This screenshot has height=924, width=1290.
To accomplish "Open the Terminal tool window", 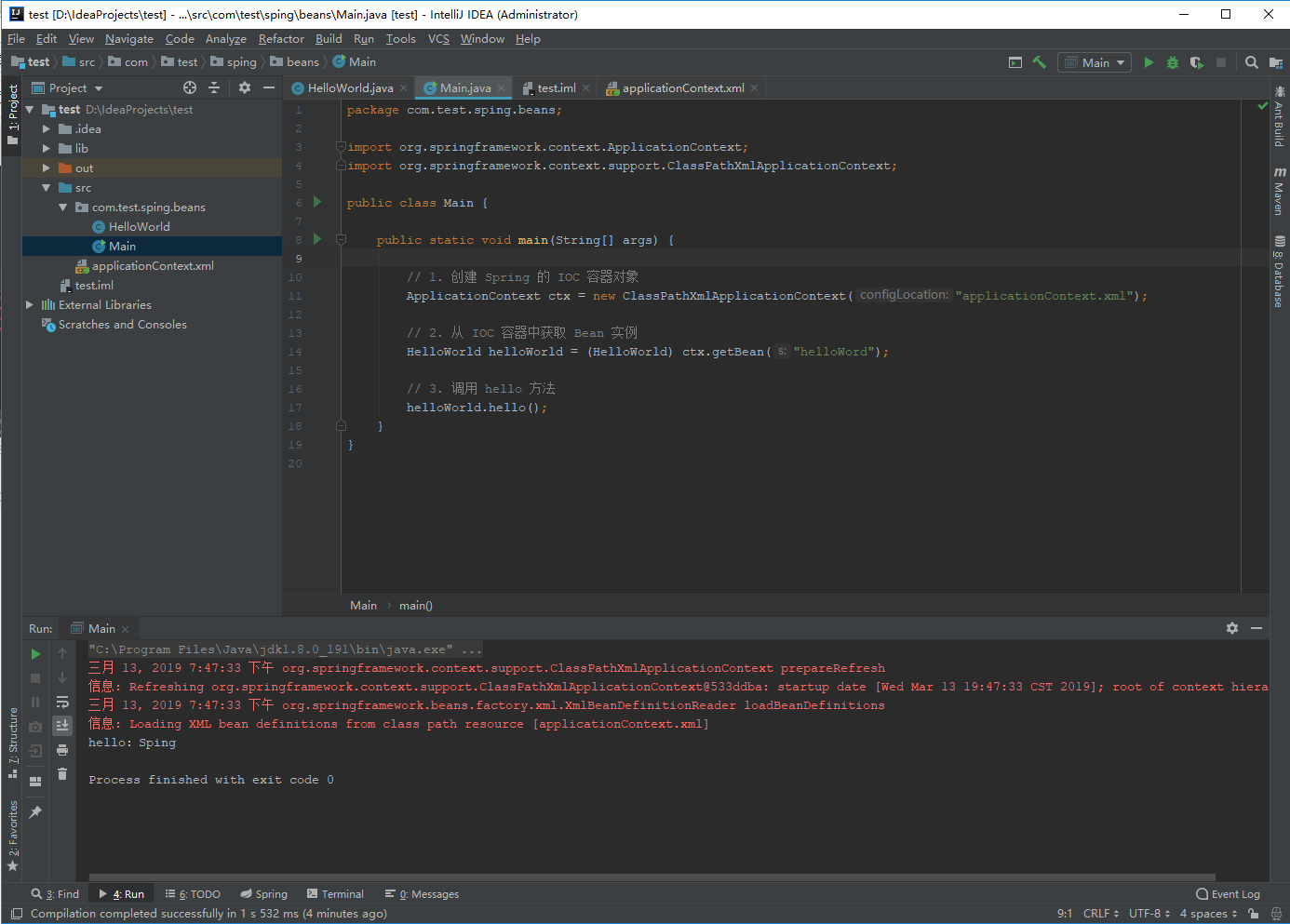I will 335,894.
